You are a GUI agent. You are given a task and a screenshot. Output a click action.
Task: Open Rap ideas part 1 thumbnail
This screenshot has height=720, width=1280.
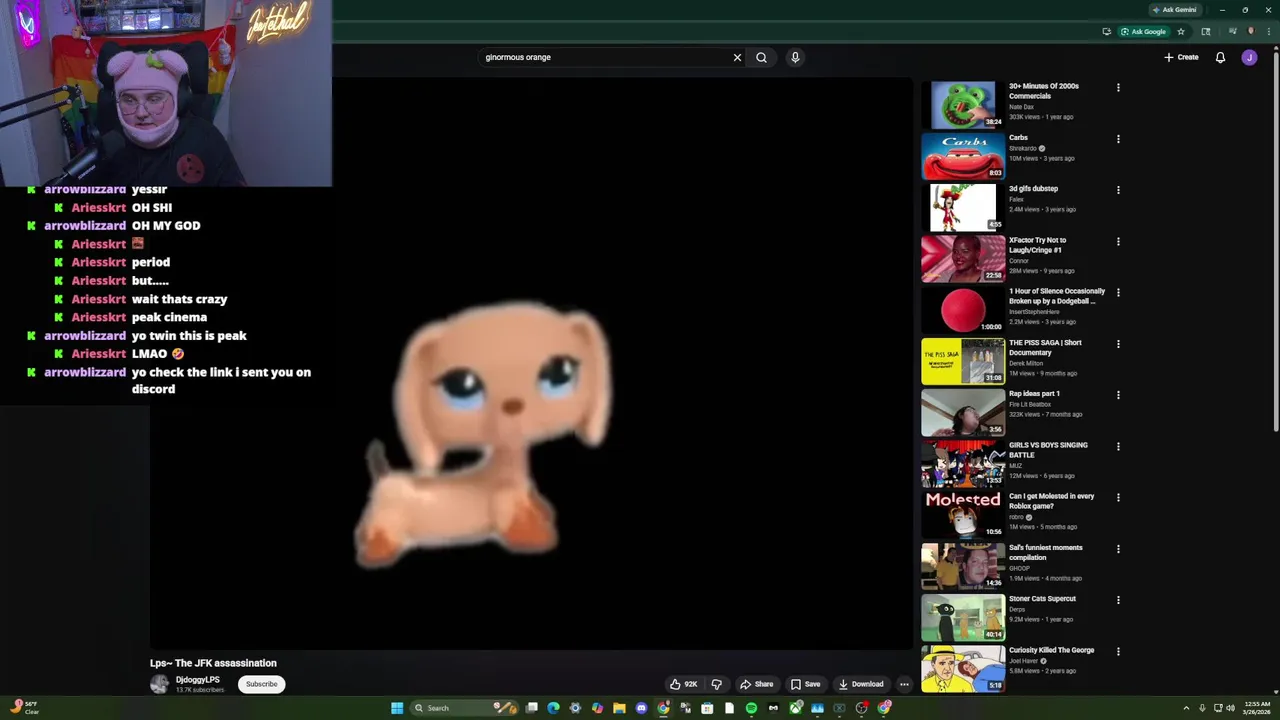pos(963,412)
